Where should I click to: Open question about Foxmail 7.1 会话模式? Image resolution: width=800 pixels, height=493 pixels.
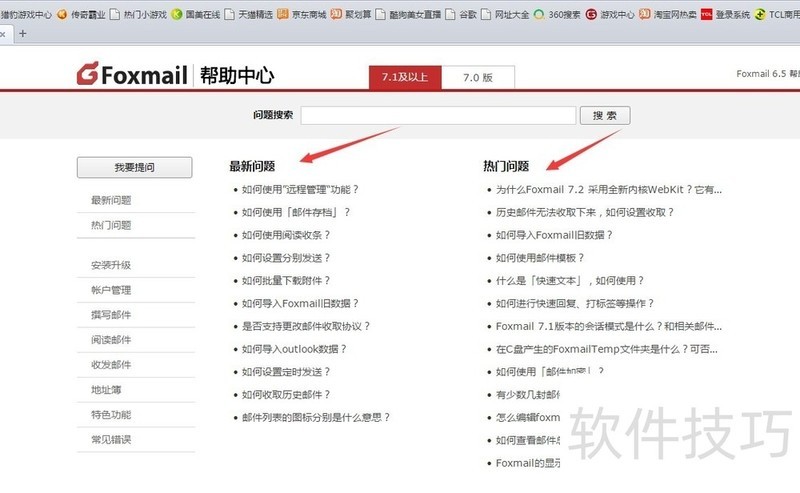[609, 326]
